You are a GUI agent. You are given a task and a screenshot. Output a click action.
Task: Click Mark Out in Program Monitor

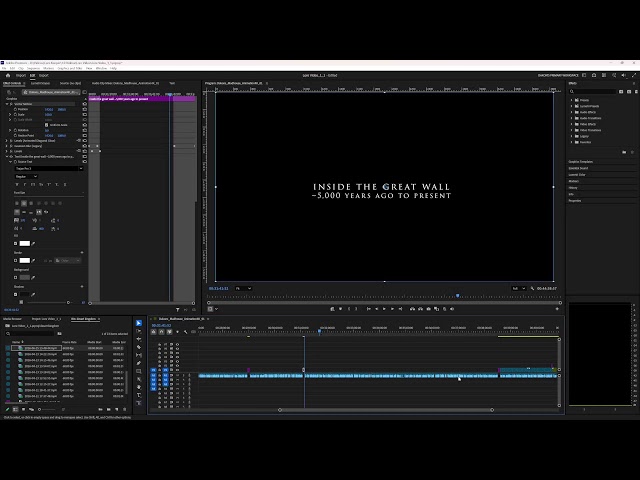click(x=356, y=309)
